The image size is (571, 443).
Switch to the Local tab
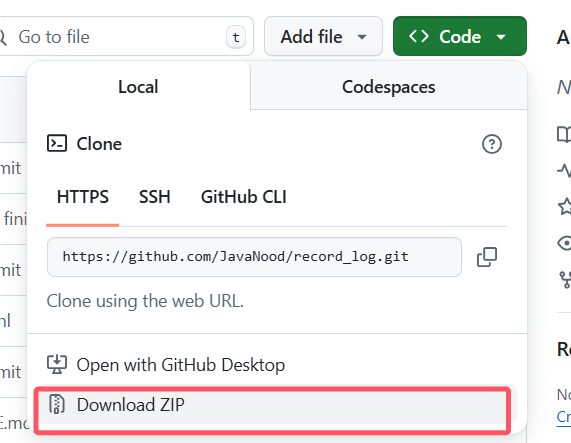point(138,87)
